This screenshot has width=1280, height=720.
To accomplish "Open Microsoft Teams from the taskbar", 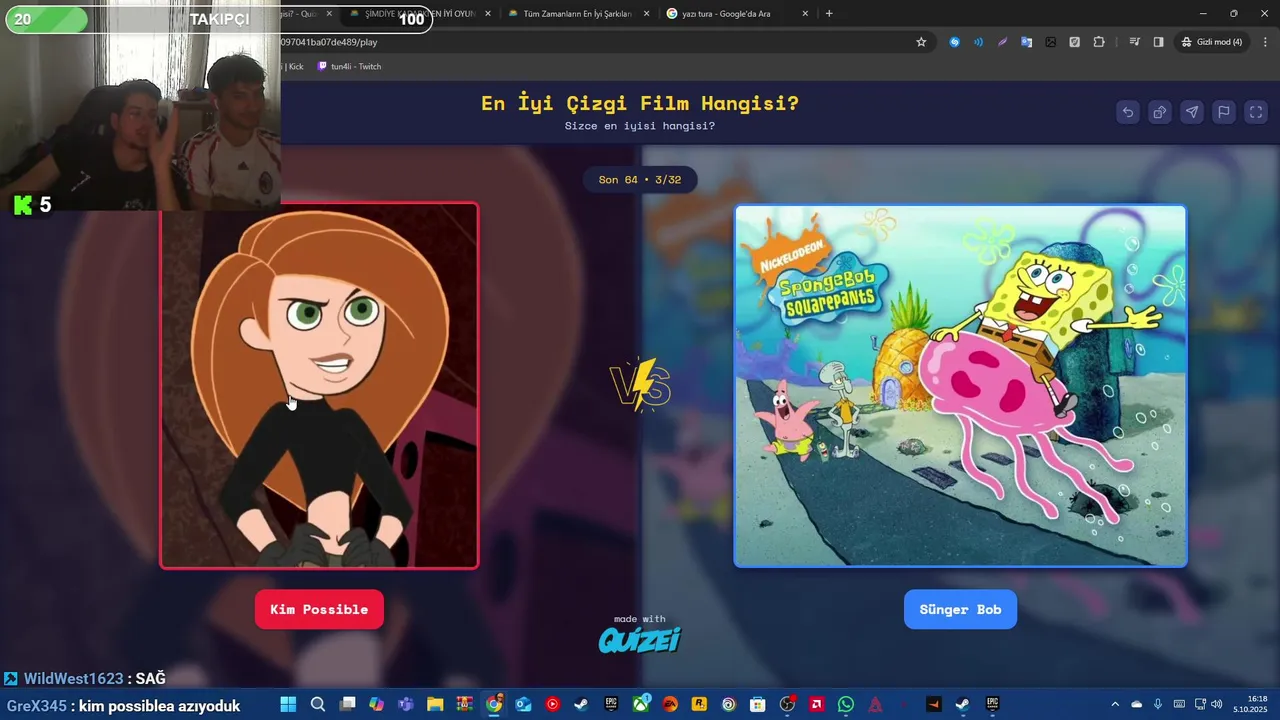I will point(406,704).
